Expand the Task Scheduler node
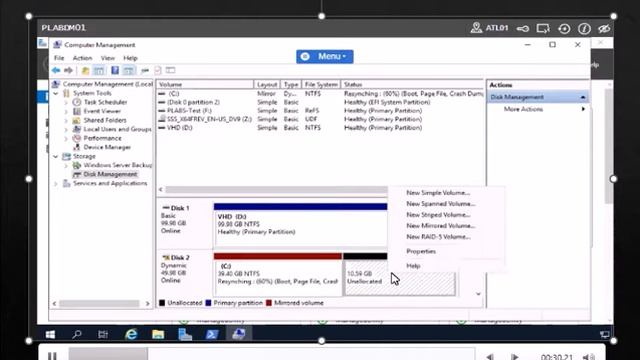The image size is (640, 360). pyautogui.click(x=66, y=102)
